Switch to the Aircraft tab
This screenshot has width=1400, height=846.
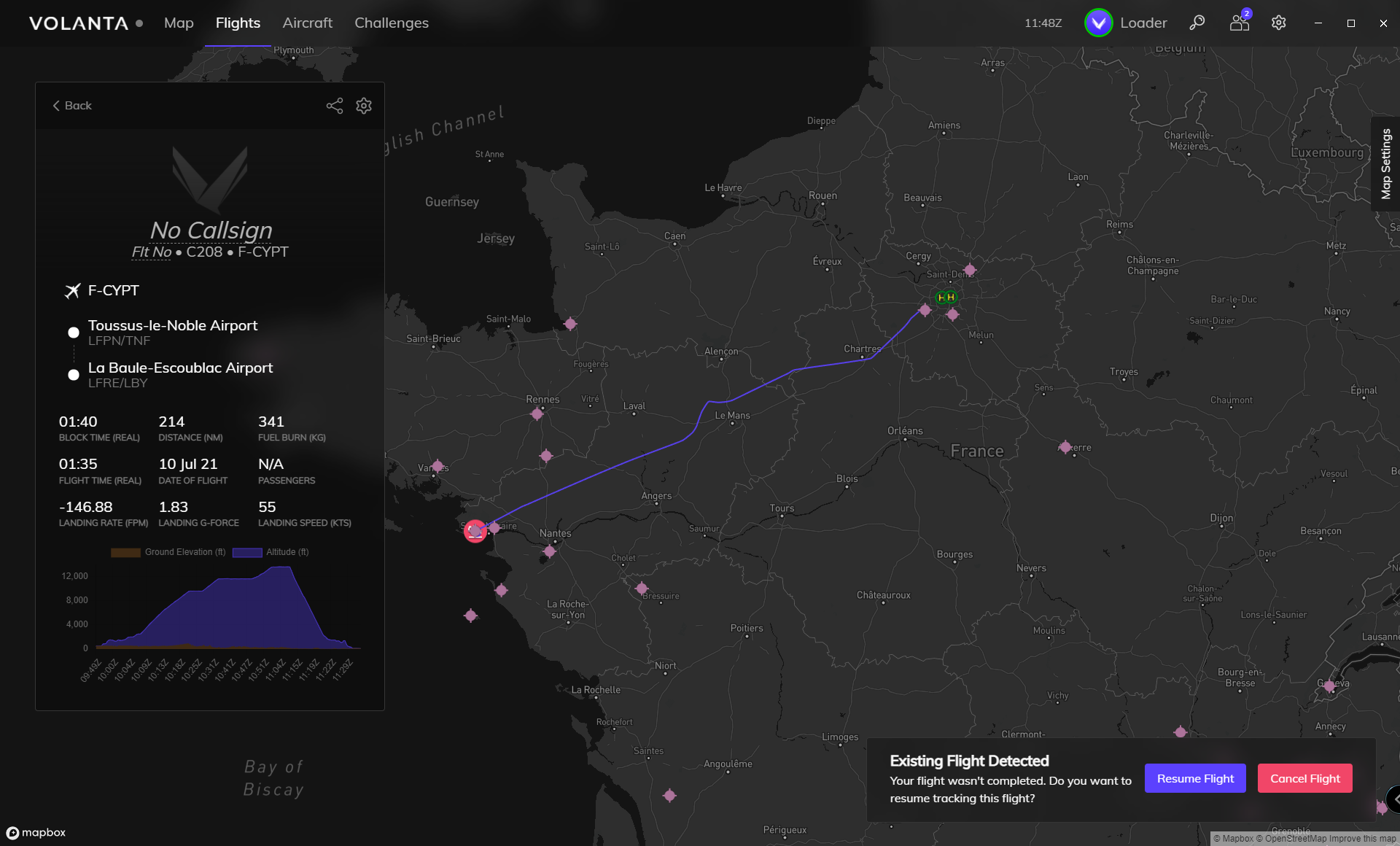307,23
